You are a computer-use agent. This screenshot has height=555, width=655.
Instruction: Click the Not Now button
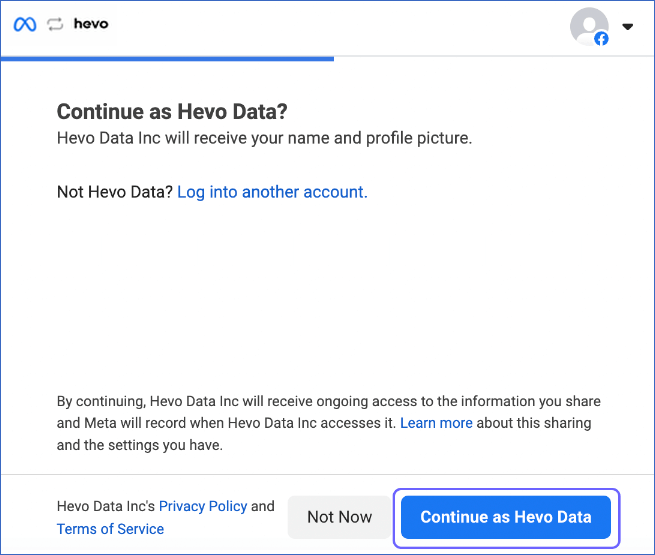click(x=339, y=517)
